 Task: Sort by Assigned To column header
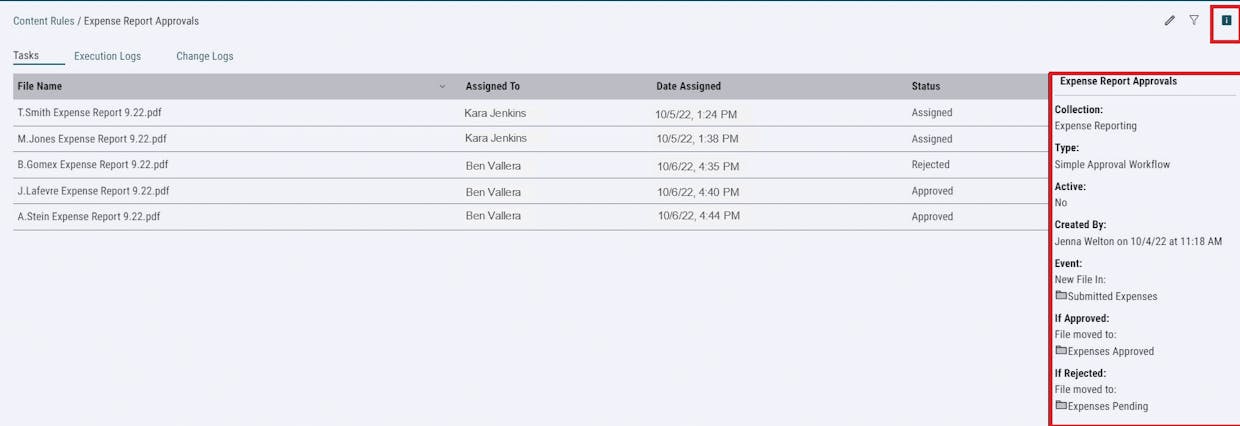(492, 87)
